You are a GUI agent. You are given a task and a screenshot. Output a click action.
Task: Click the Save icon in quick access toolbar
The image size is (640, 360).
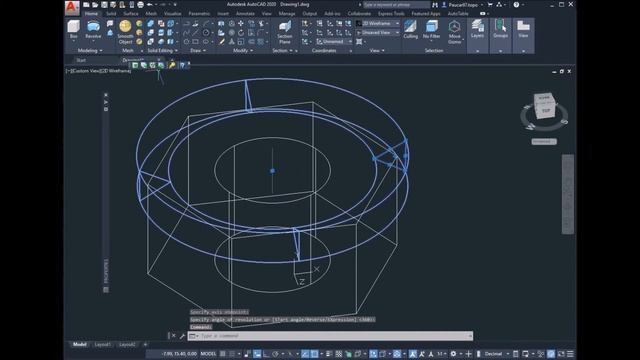tap(104, 4)
